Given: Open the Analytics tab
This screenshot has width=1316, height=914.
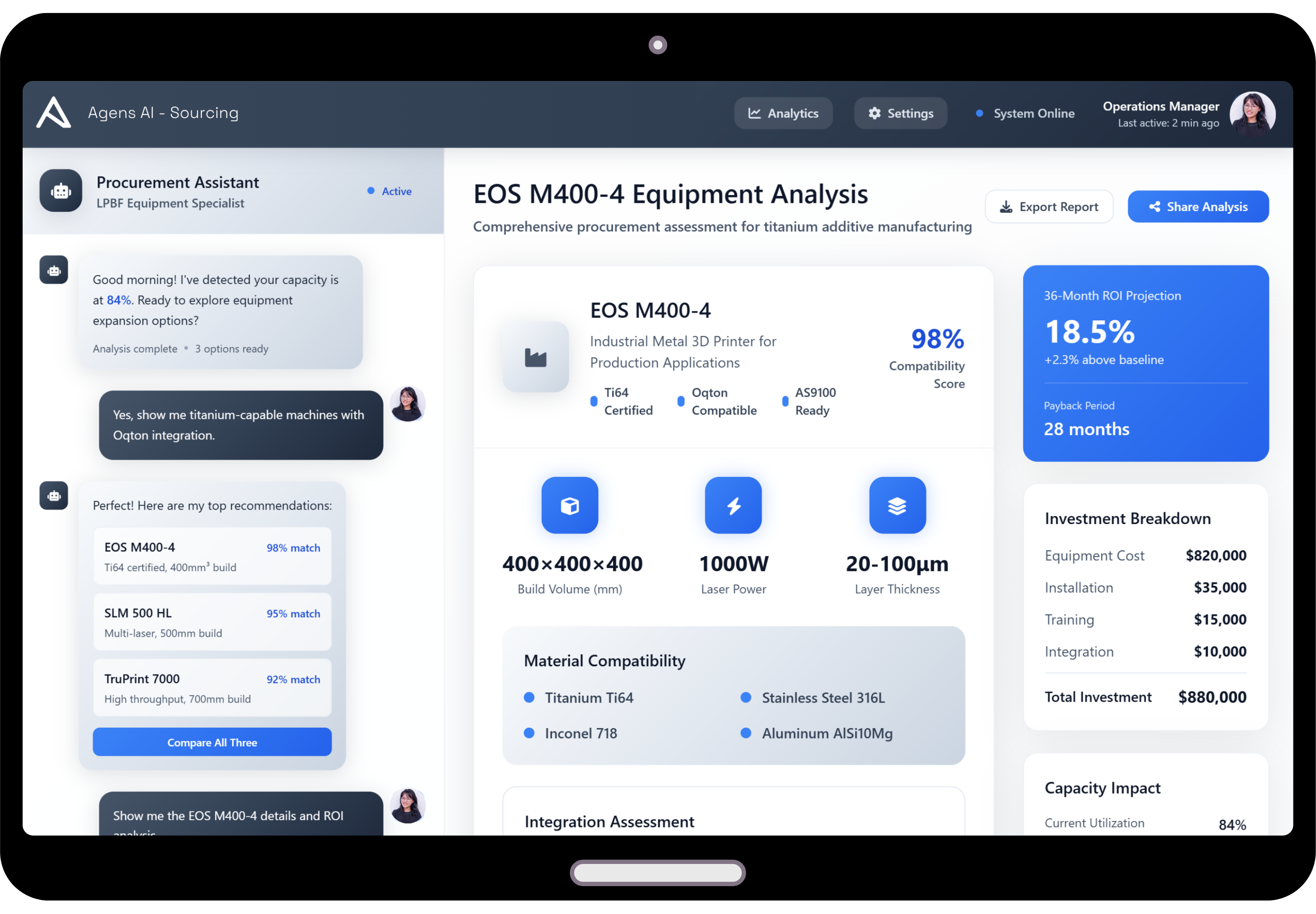Looking at the screenshot, I should coord(783,114).
